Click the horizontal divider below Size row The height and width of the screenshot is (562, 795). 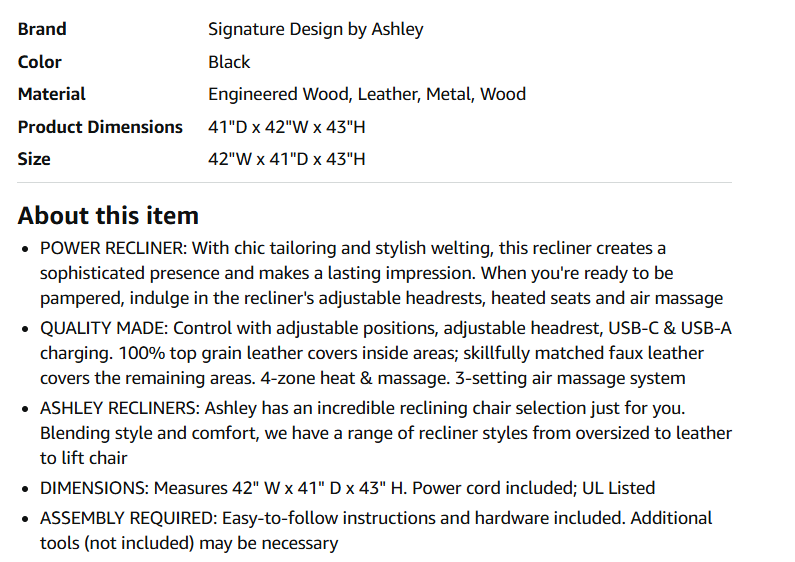tap(375, 182)
